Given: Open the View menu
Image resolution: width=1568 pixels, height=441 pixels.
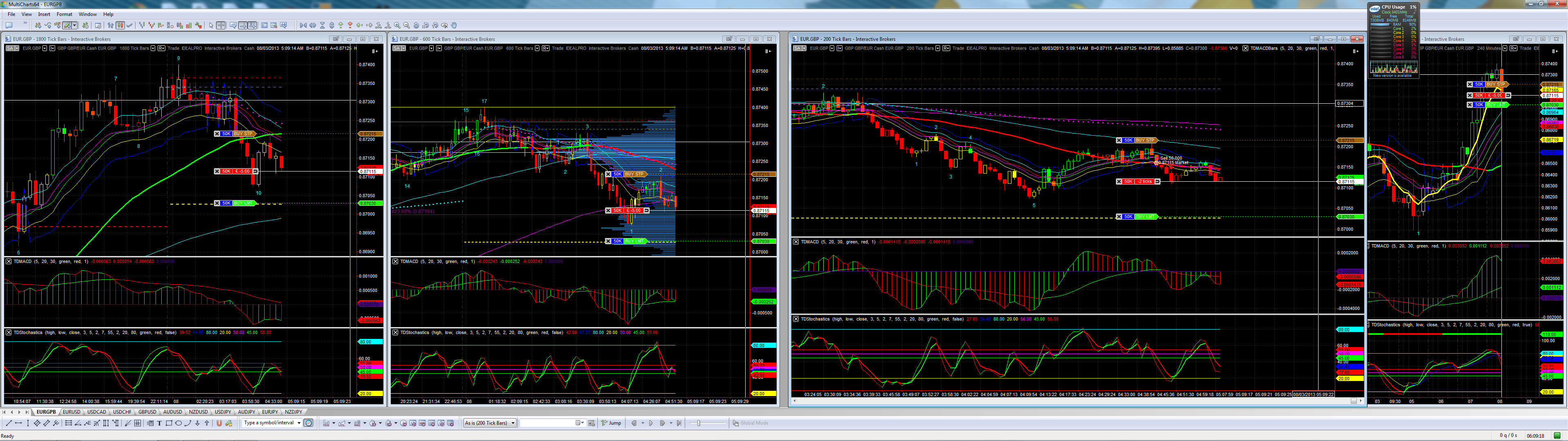Looking at the screenshot, I should click(x=27, y=14).
